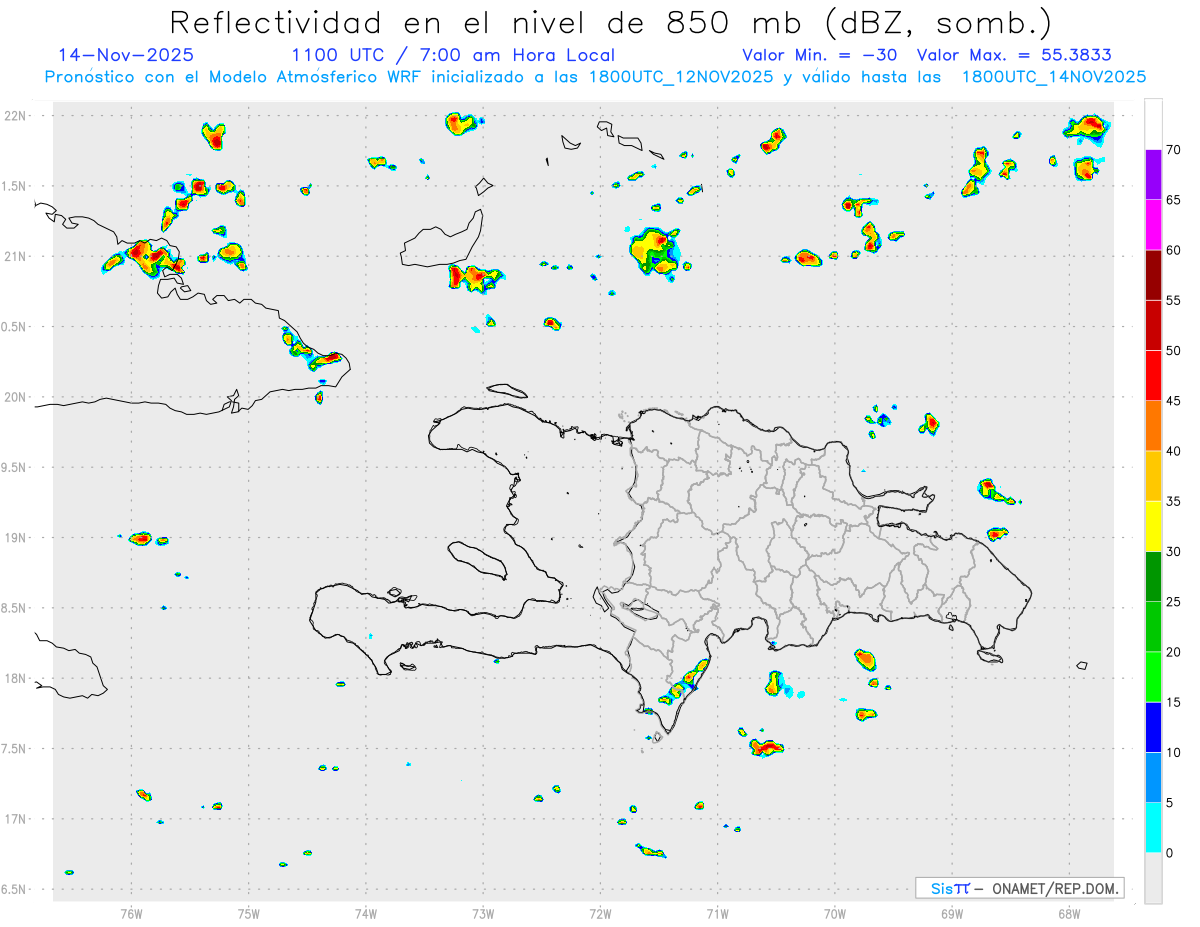Click the maroon 55–60 dBZ color band
This screenshot has height=927, width=1200.
(1153, 275)
